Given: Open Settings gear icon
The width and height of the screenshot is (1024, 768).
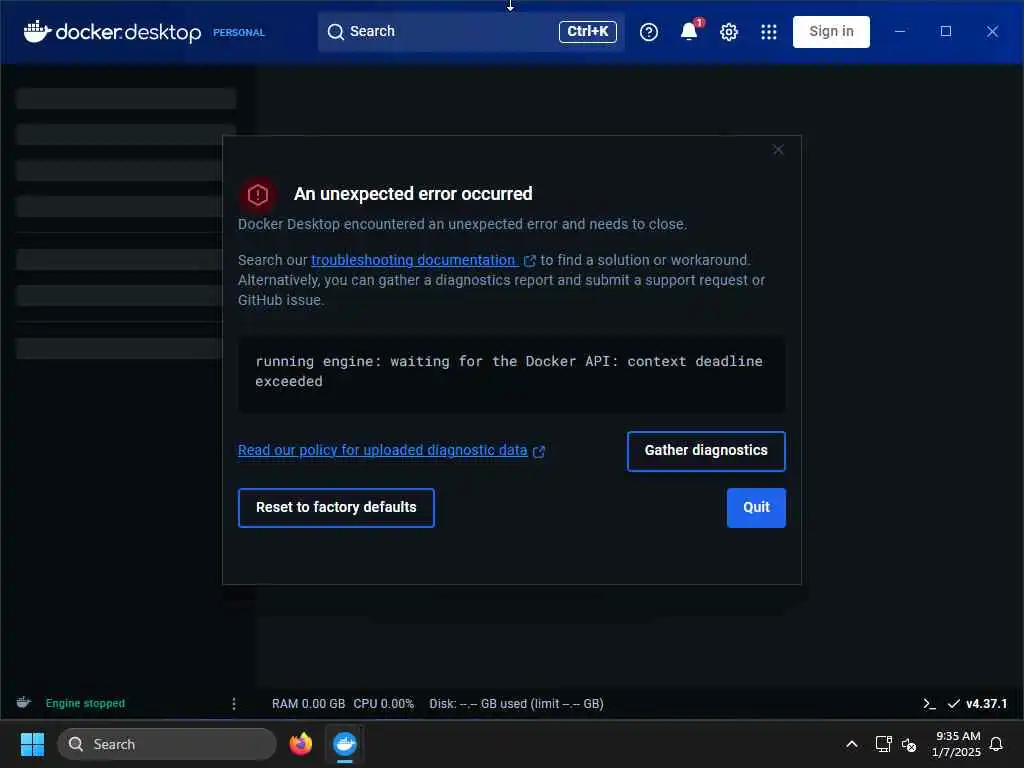Looking at the screenshot, I should (729, 32).
